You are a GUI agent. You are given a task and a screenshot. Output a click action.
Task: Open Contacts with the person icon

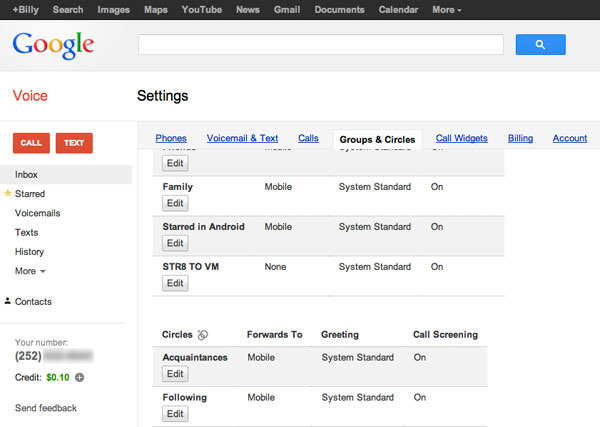point(32,301)
